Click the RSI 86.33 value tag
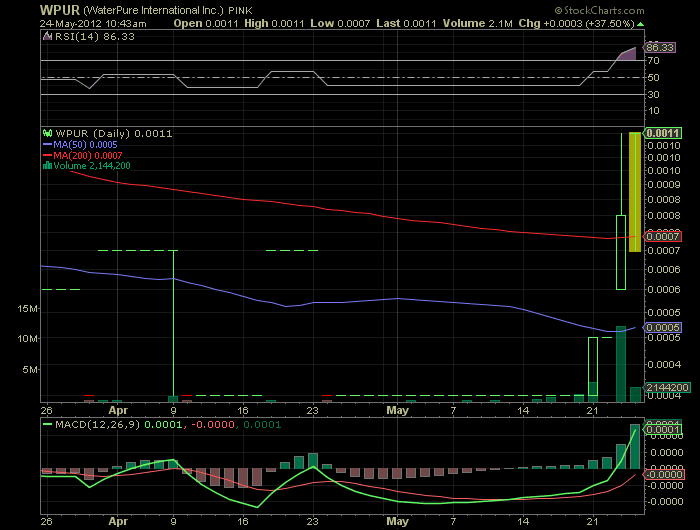700x530 pixels. pos(660,47)
